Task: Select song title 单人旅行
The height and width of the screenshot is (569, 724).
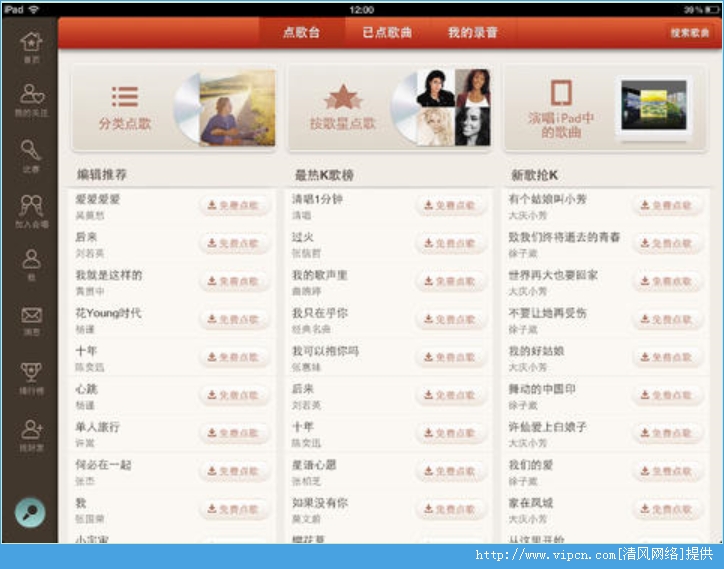Action: coord(98,427)
